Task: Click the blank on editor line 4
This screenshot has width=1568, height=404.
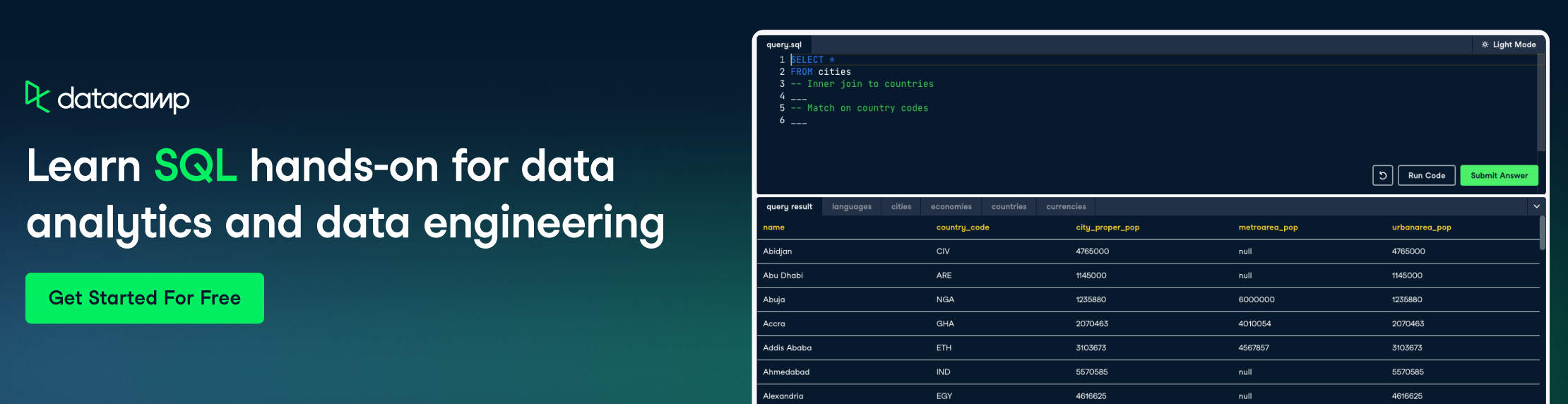Action: [x=799, y=97]
